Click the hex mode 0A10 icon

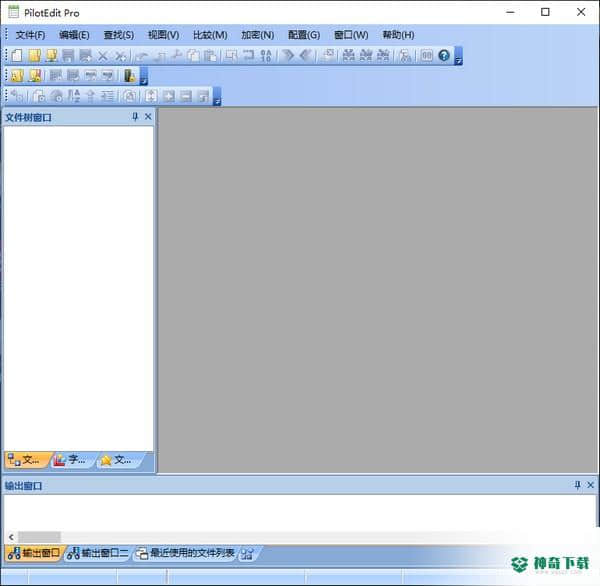pyautogui.click(x=266, y=56)
